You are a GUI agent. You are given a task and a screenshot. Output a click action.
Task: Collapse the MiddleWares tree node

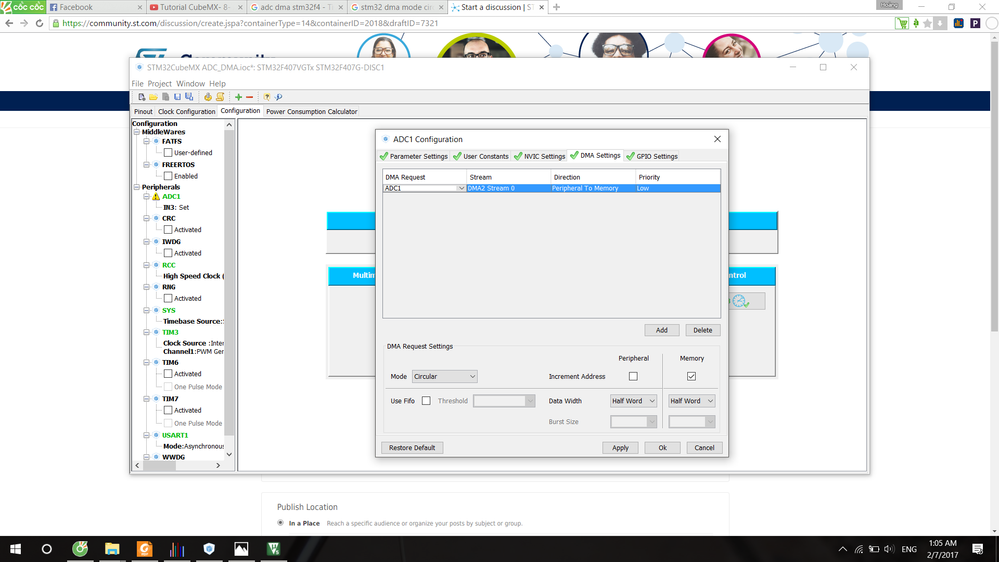click(137, 132)
